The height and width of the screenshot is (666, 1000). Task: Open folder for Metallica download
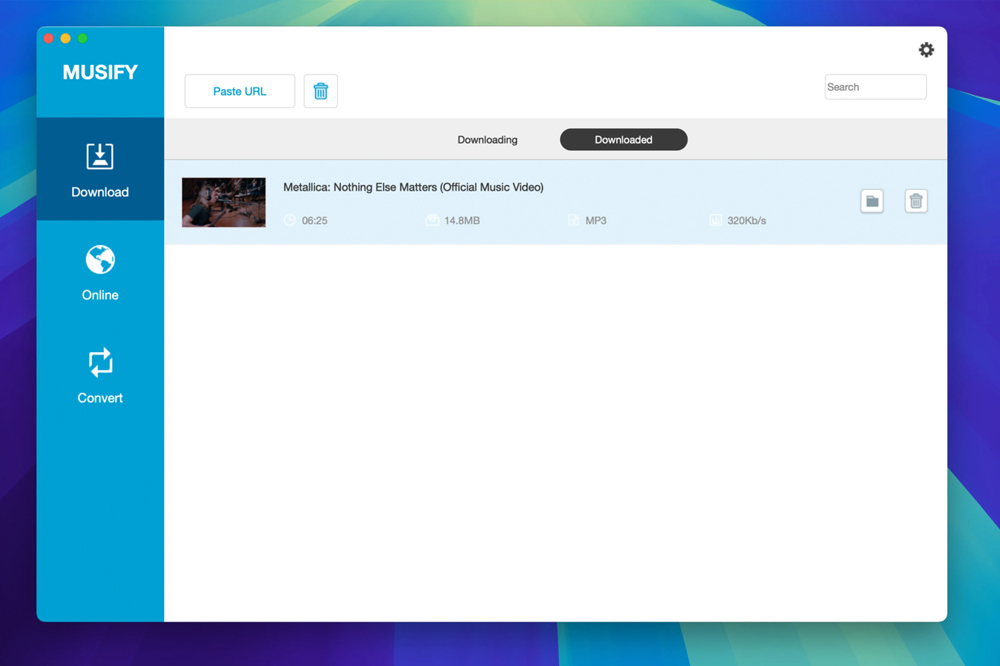click(872, 202)
